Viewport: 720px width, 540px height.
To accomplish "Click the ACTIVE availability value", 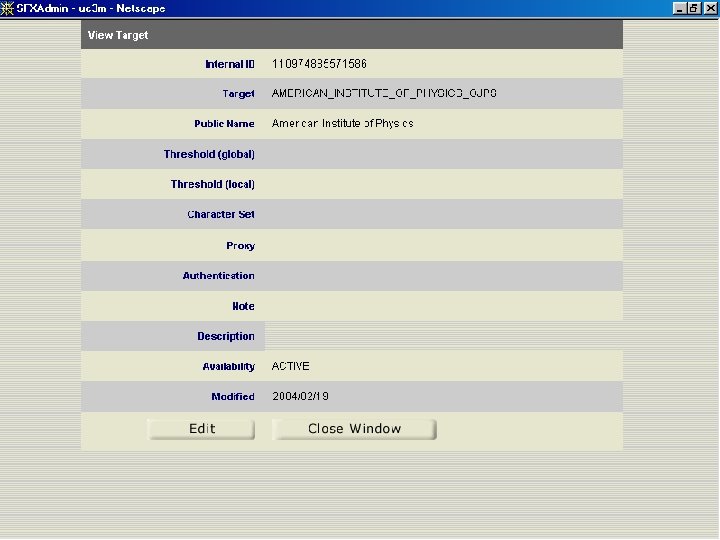I will point(291,366).
